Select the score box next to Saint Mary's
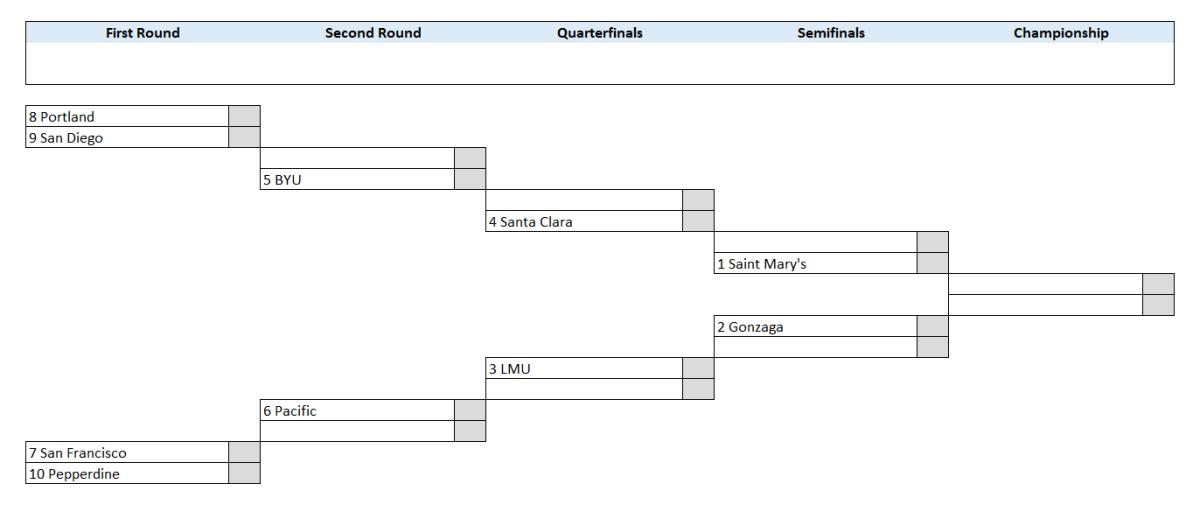The image size is (1200, 505). pyautogui.click(x=932, y=264)
